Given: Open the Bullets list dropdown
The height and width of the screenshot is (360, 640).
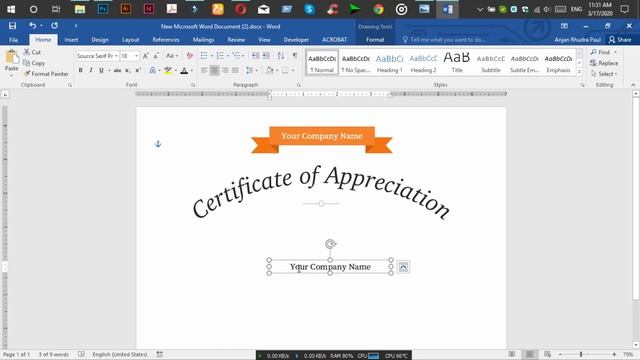Looking at the screenshot, I should click(x=212, y=56).
